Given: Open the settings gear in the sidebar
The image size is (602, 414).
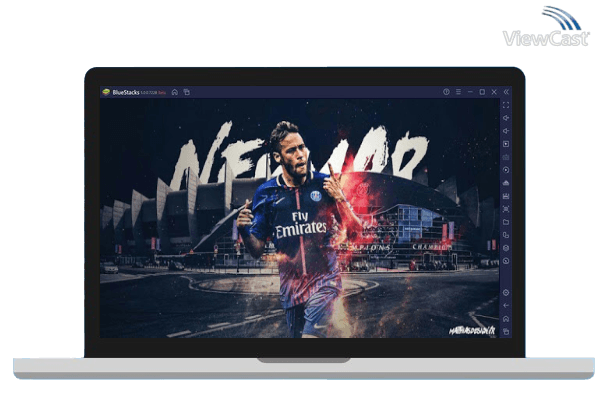Looking at the screenshot, I should 506,293.
